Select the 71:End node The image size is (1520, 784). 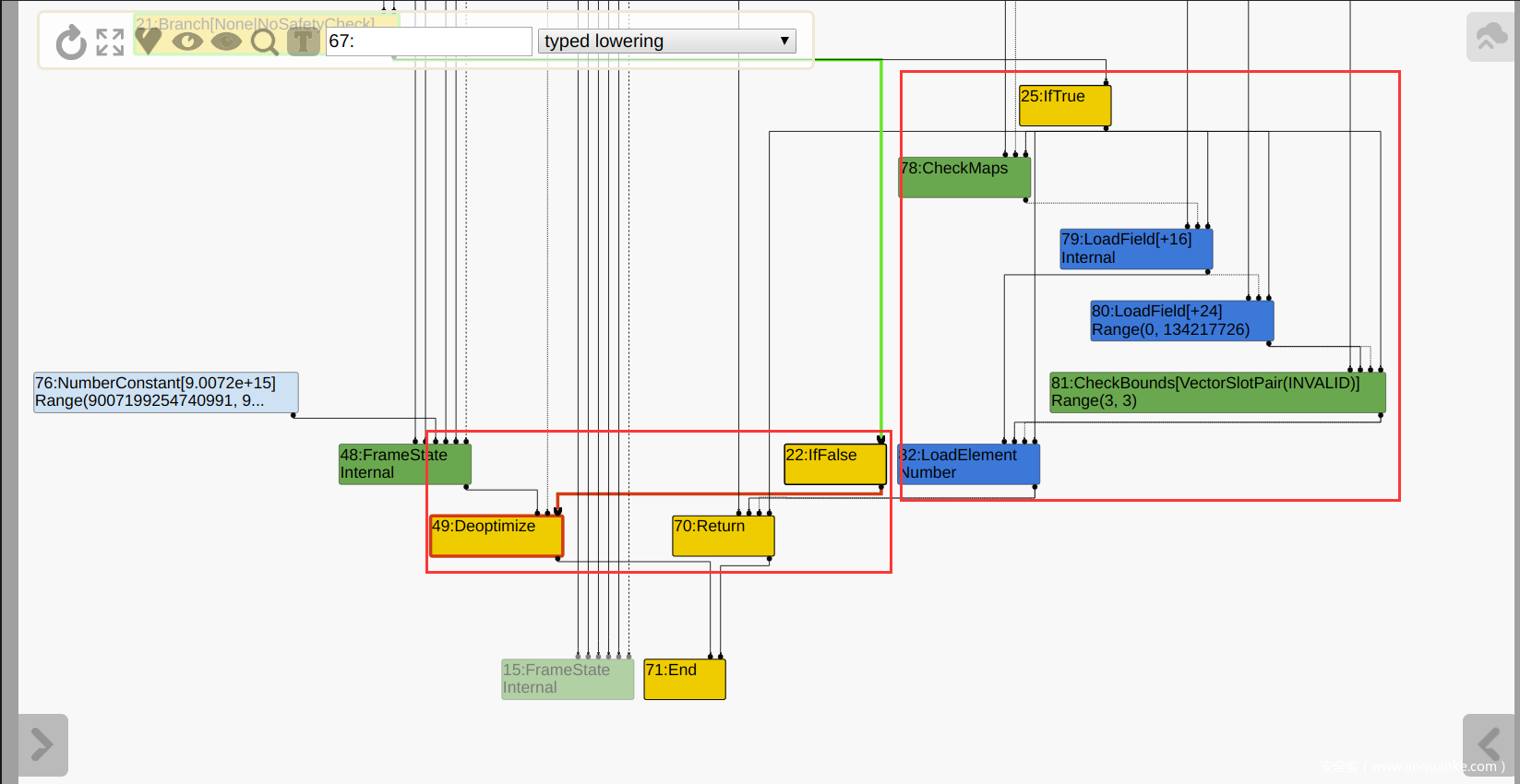(684, 679)
